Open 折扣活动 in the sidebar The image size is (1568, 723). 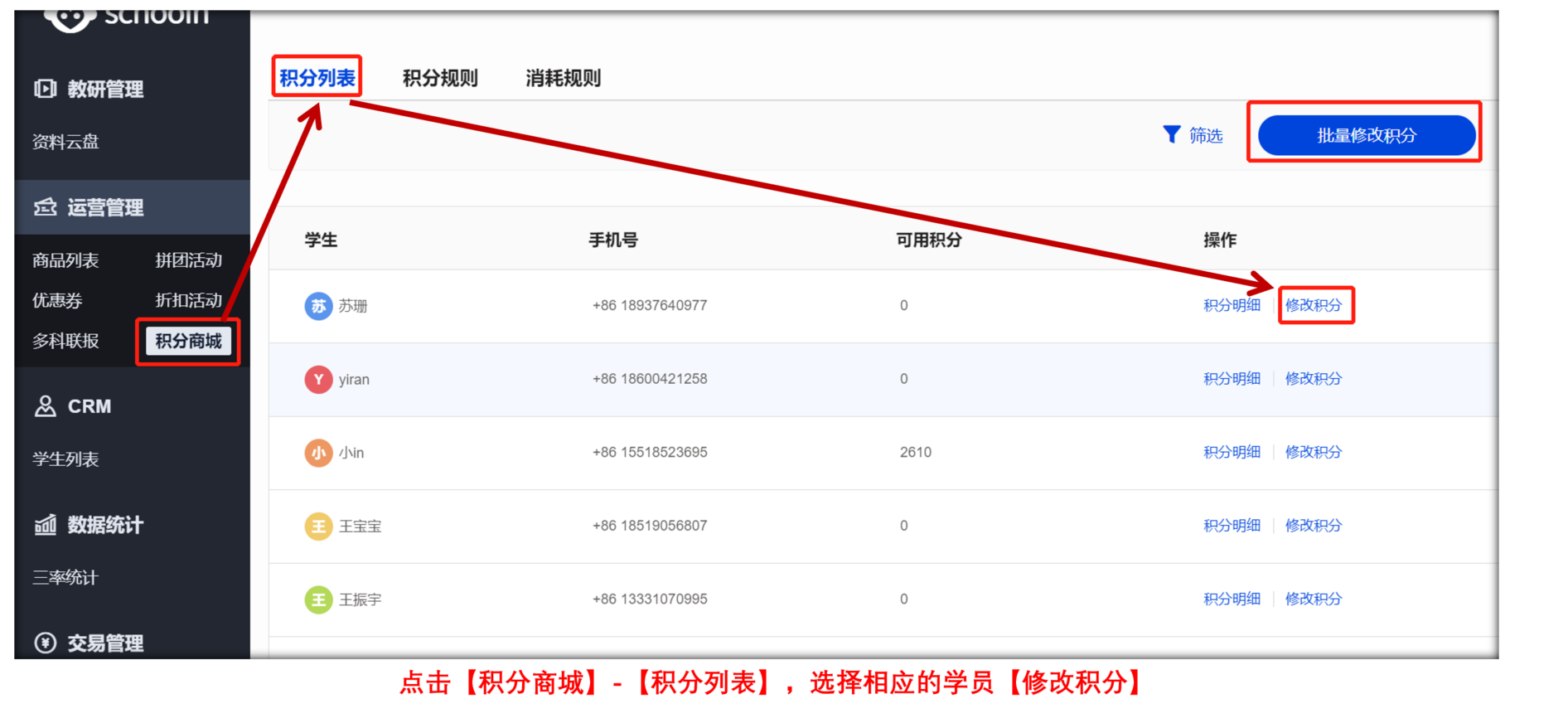[x=189, y=300]
